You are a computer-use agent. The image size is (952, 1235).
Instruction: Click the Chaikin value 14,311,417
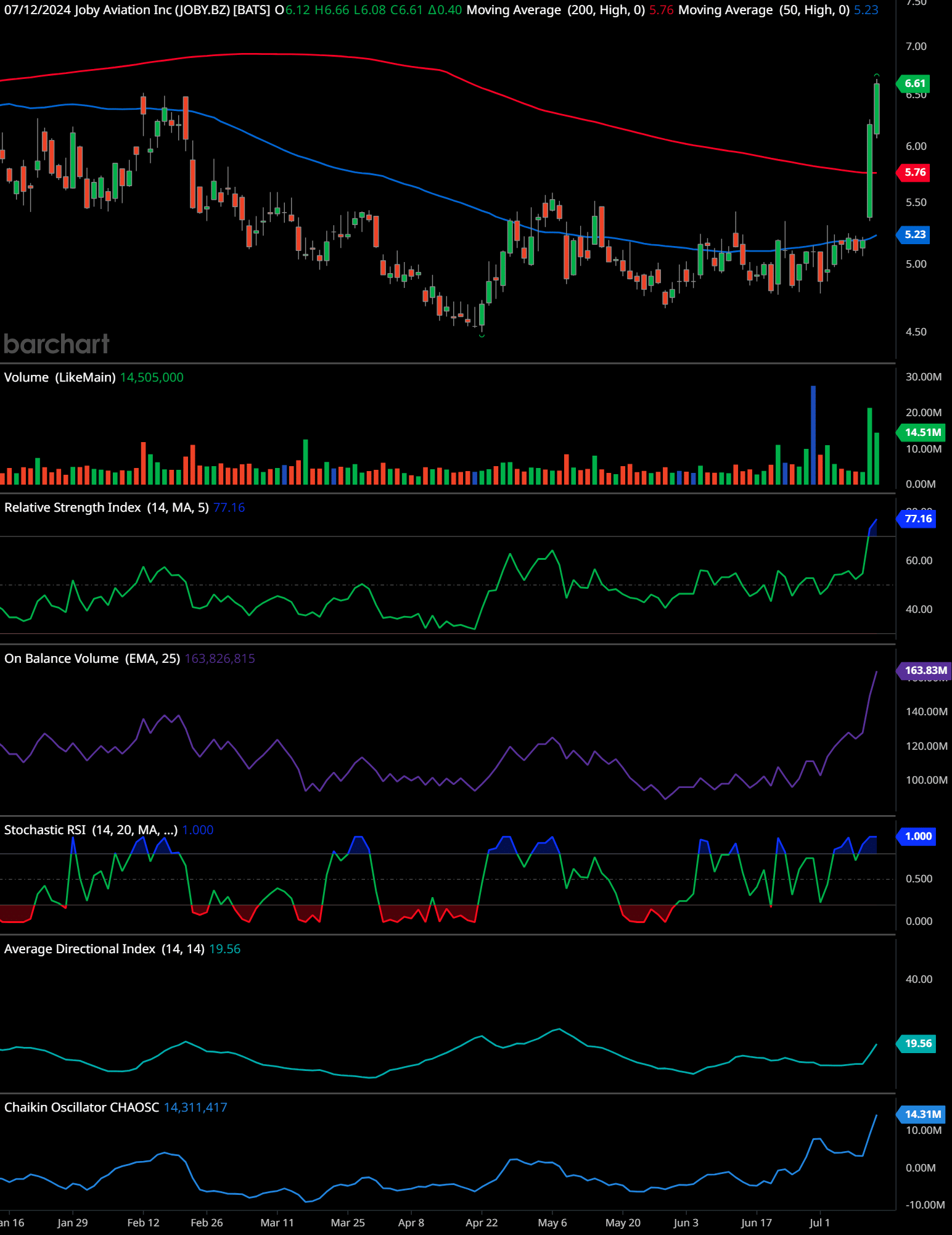[x=195, y=1107]
